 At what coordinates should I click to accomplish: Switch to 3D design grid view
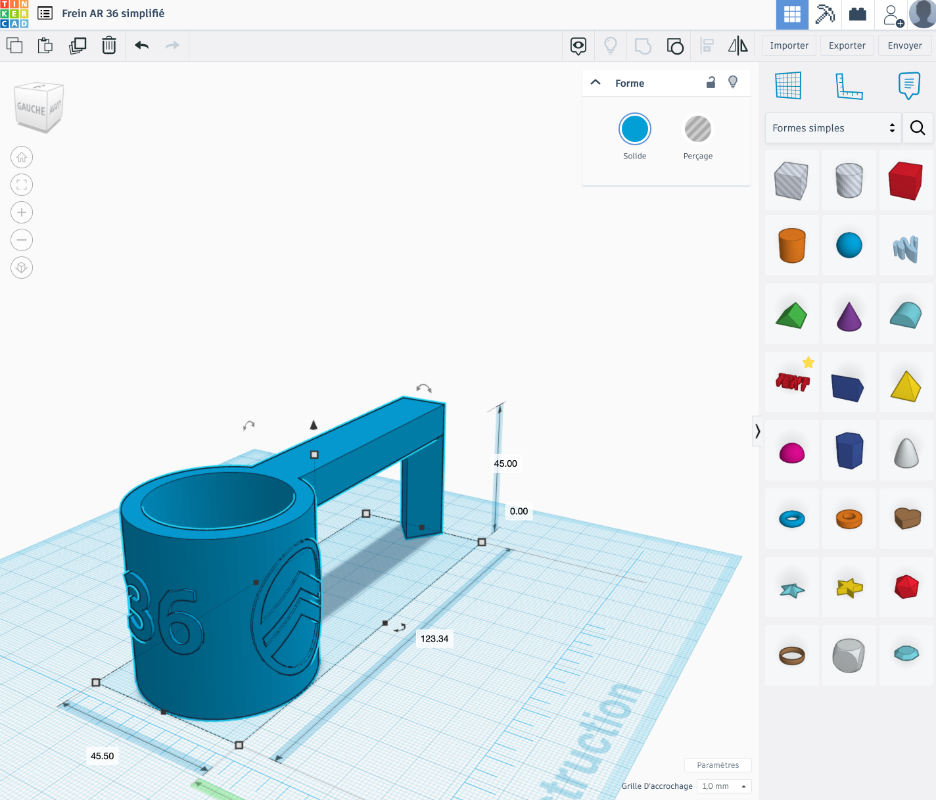pos(792,14)
